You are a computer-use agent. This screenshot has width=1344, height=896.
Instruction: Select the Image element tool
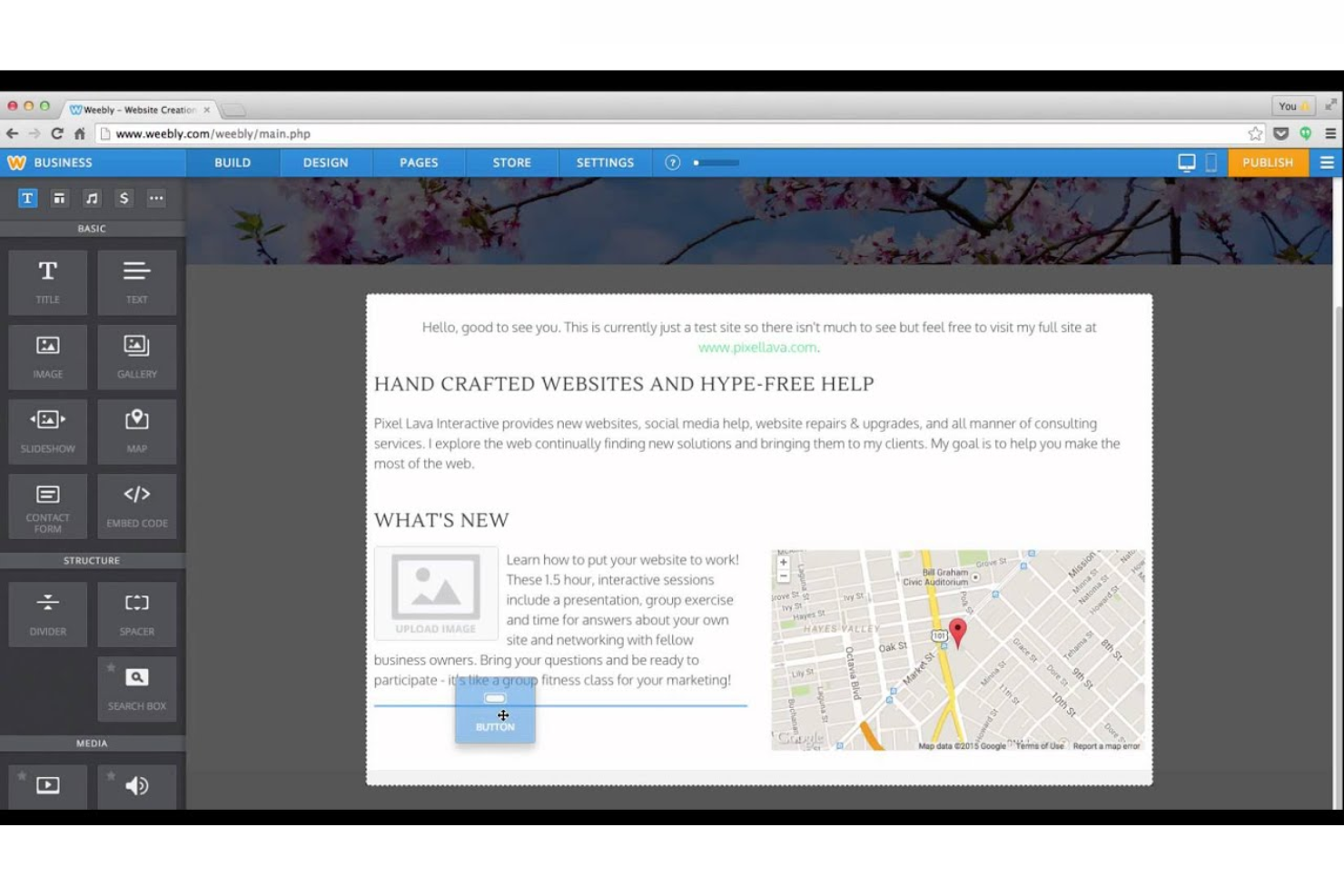(x=47, y=356)
